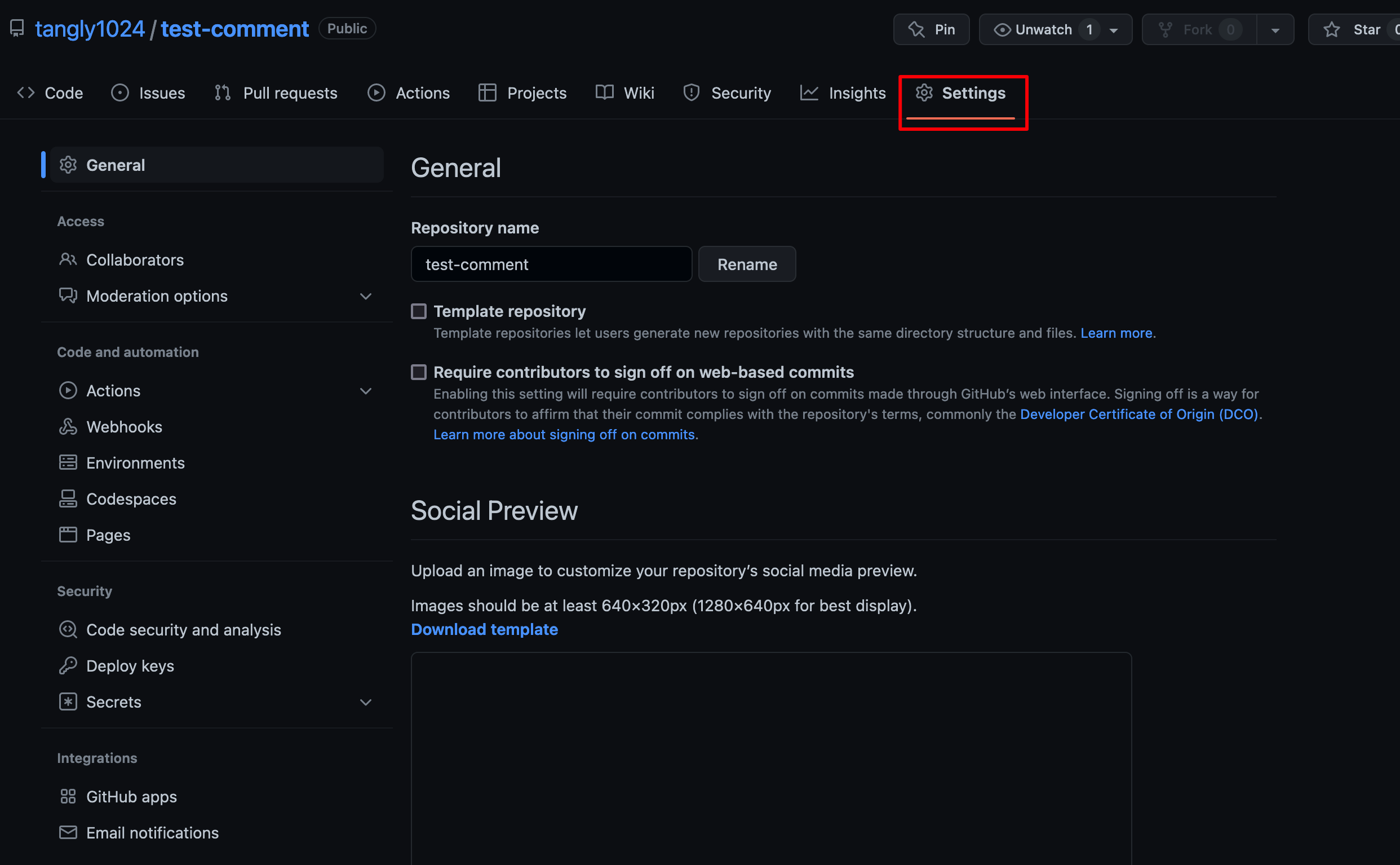Click the Webhooks icon in sidebar
Image resolution: width=1400 pixels, height=865 pixels.
68,427
